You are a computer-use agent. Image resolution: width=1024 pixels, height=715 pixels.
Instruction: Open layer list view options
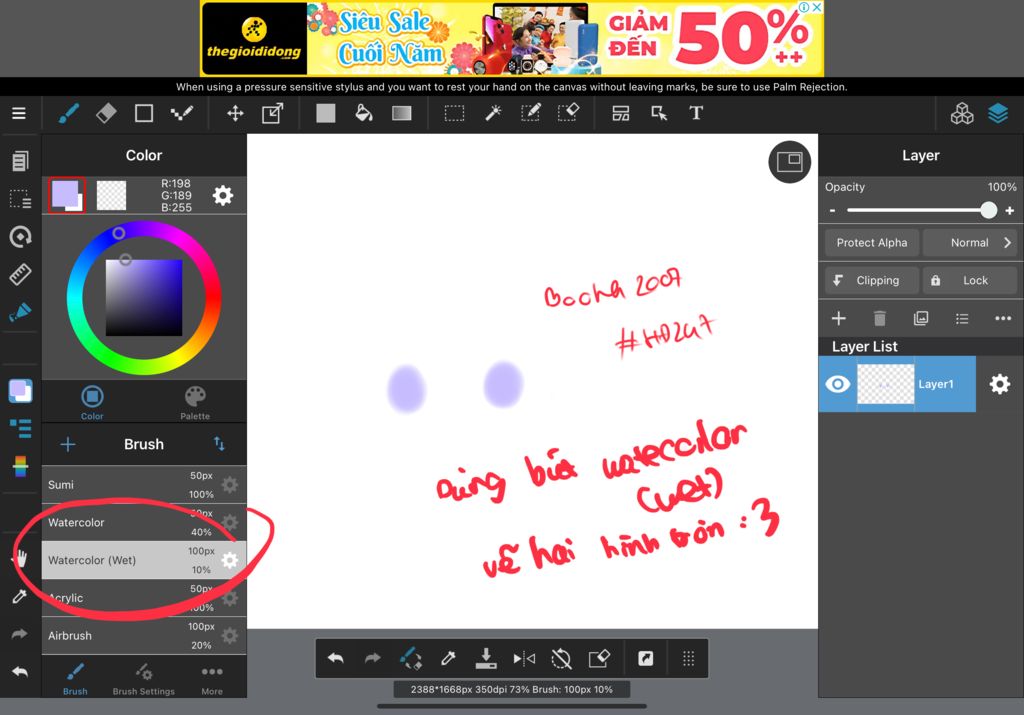(962, 318)
